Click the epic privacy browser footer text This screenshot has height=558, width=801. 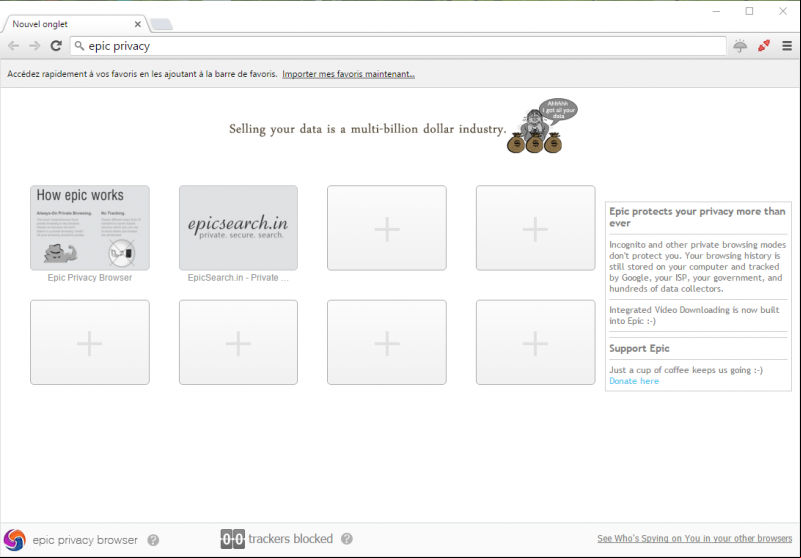85,540
